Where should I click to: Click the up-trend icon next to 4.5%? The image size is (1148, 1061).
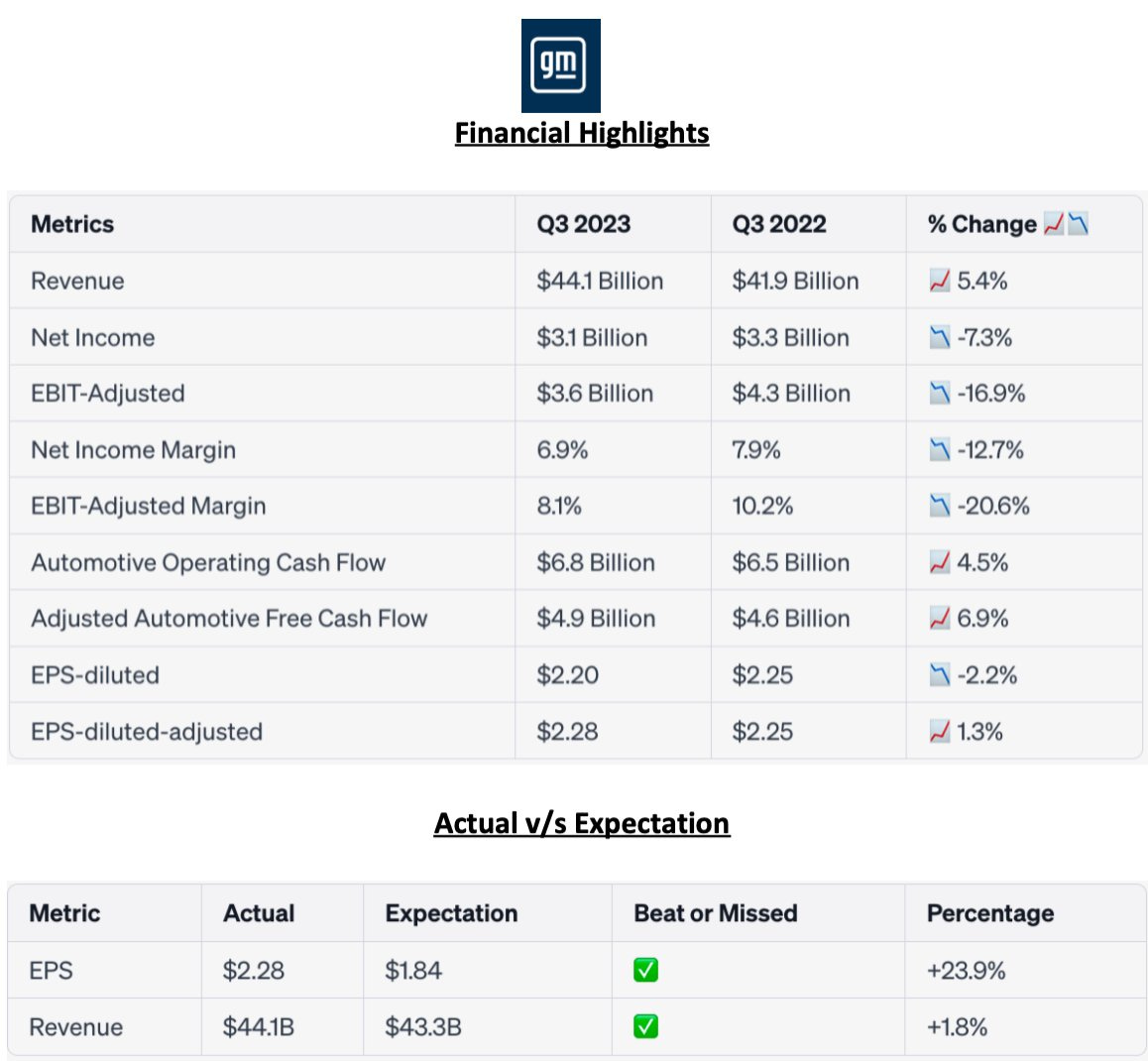coord(939,563)
